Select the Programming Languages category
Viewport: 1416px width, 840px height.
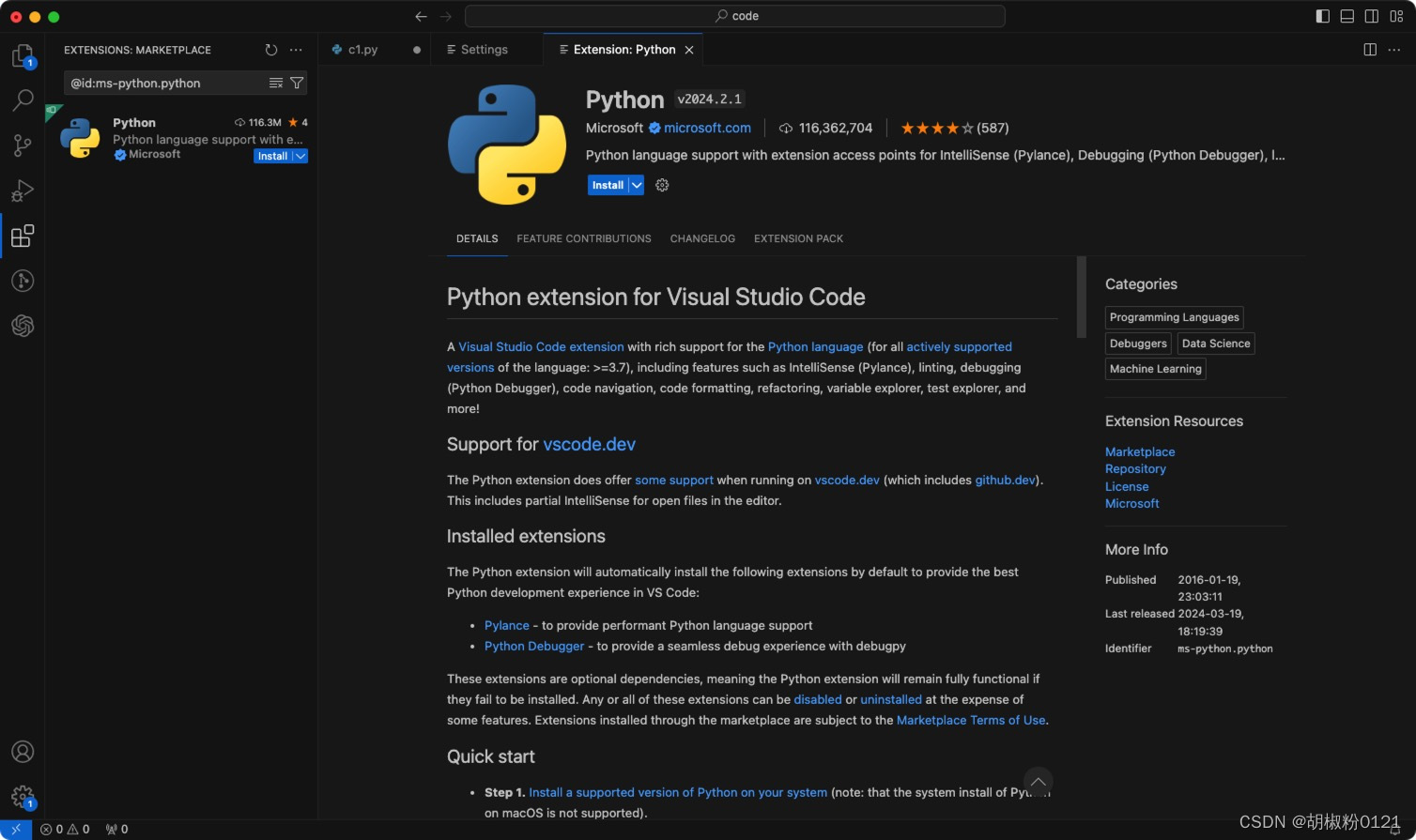coord(1175,317)
